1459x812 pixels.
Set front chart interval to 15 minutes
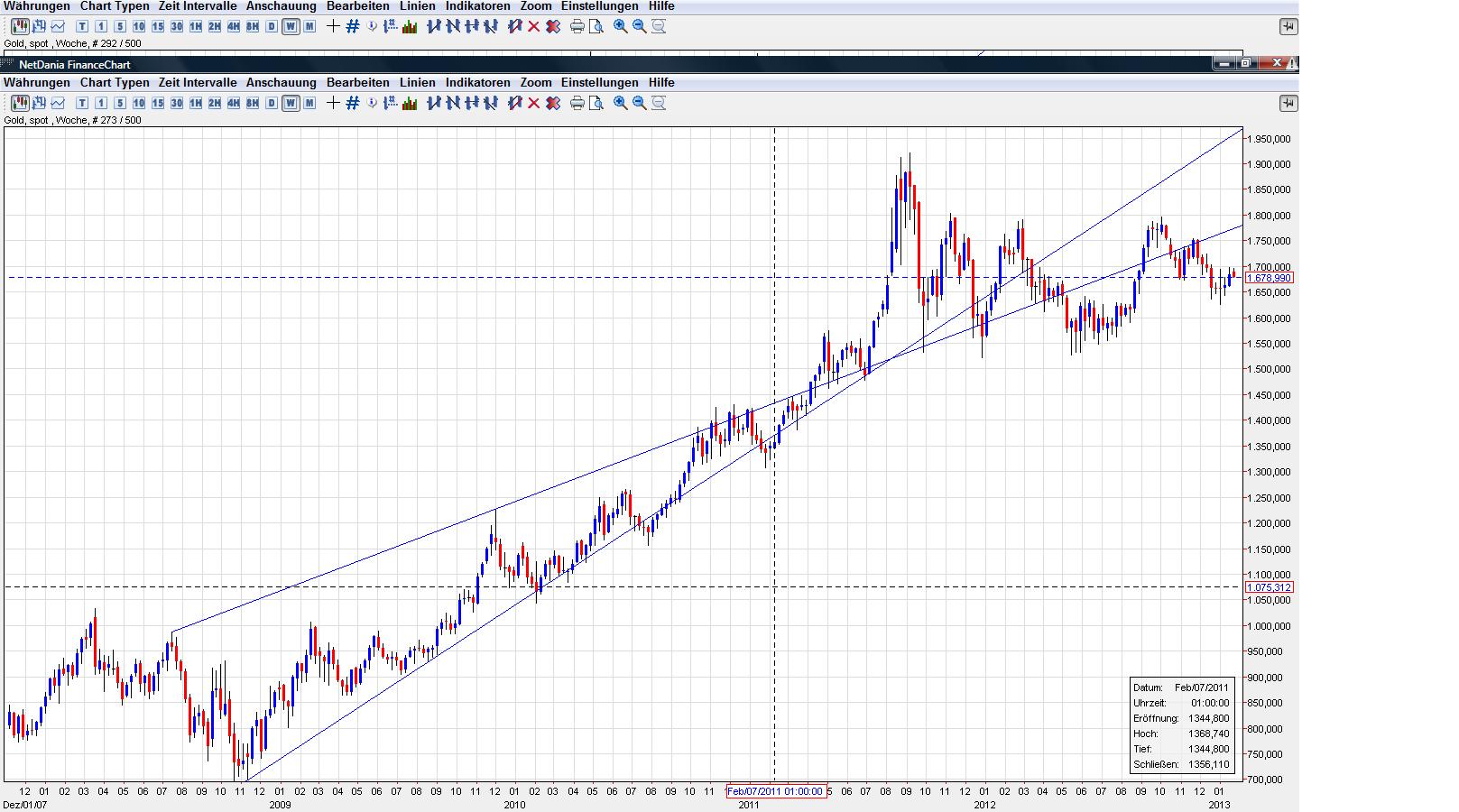click(x=158, y=103)
